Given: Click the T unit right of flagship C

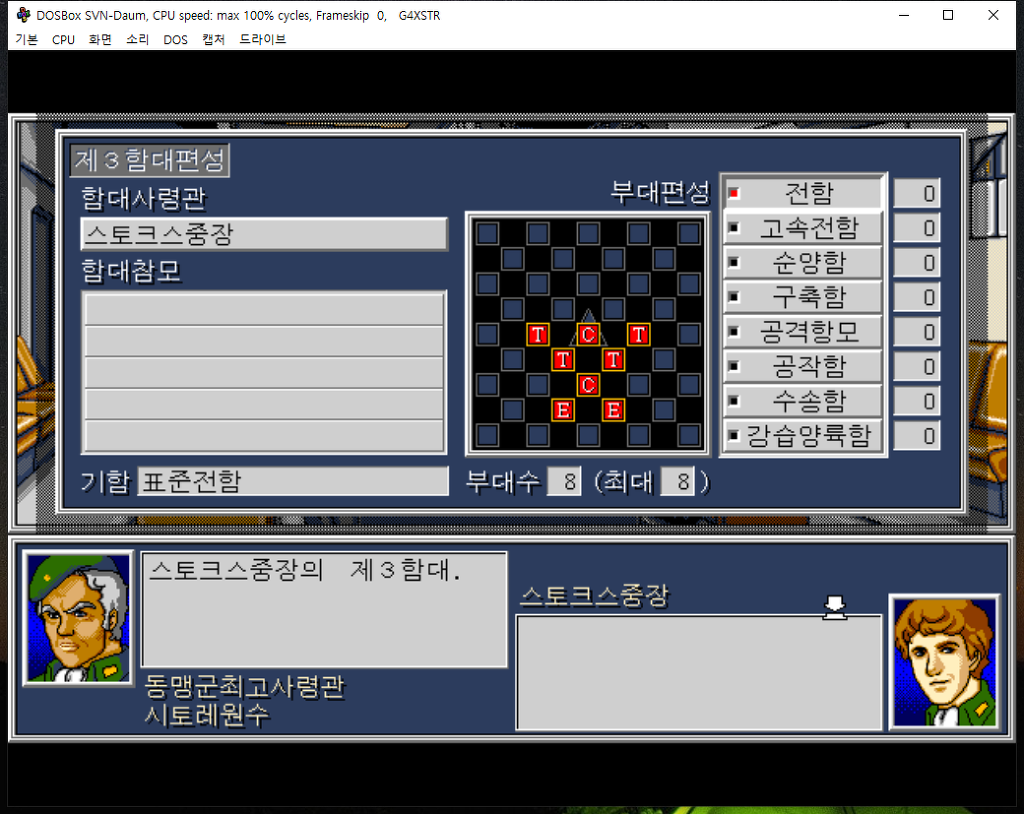Looking at the screenshot, I should pos(638,334).
